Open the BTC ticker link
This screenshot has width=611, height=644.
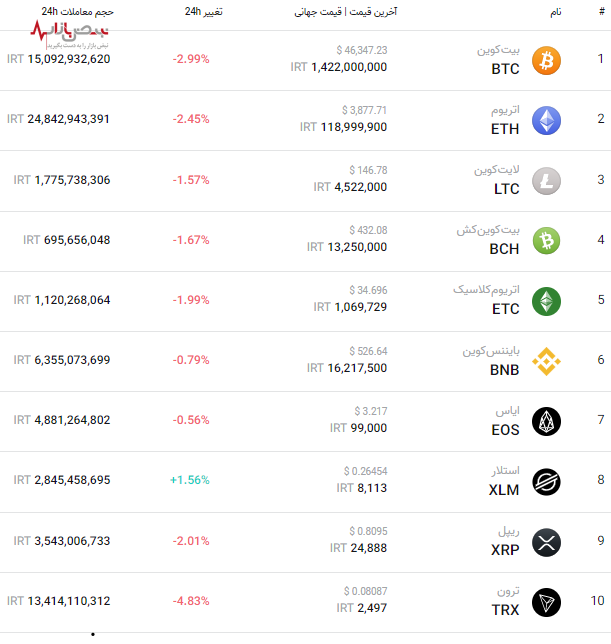[x=505, y=69]
